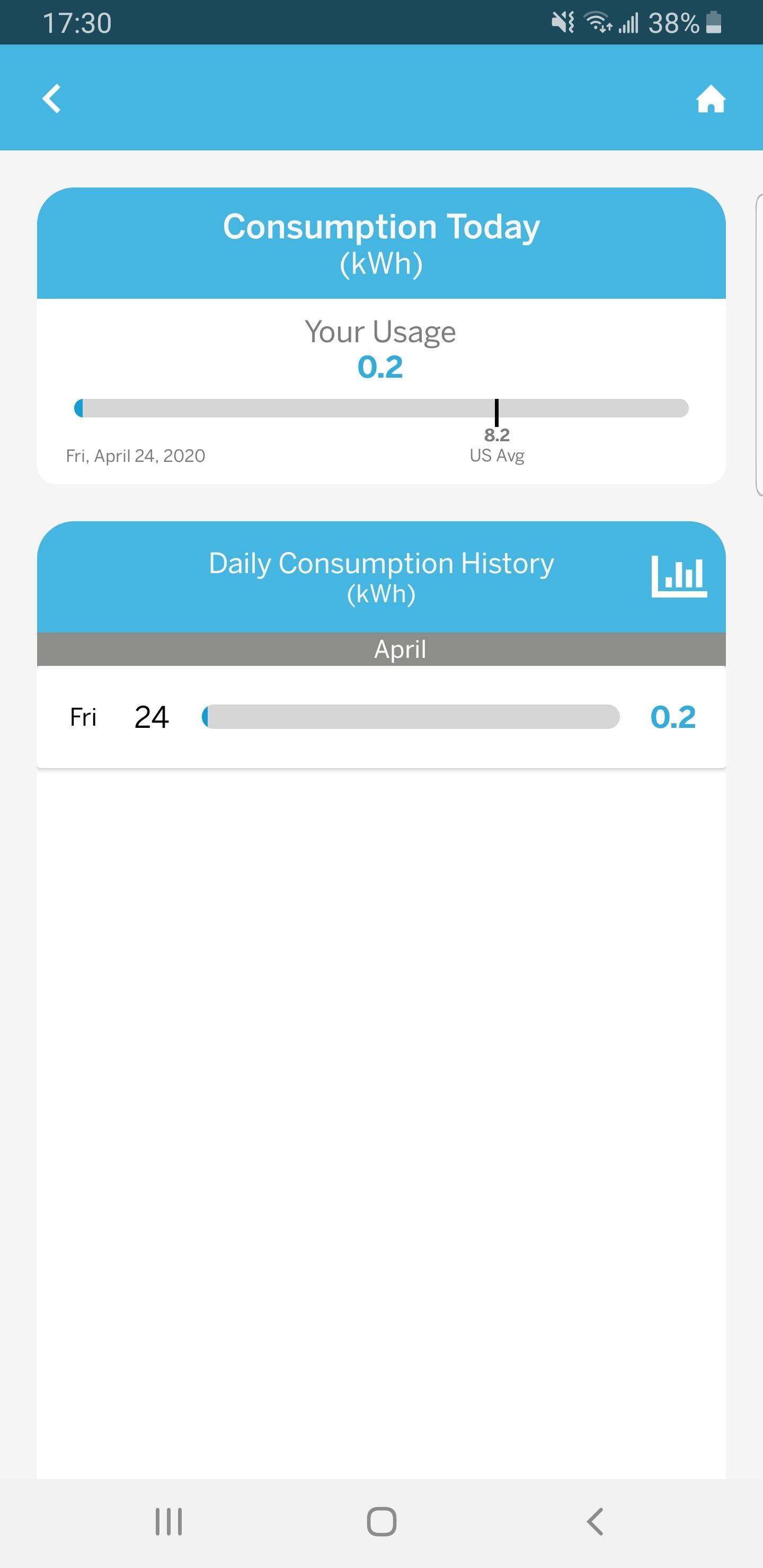Image resolution: width=763 pixels, height=1568 pixels.
Task: Tap Android recent apps button
Action: coord(168,1522)
